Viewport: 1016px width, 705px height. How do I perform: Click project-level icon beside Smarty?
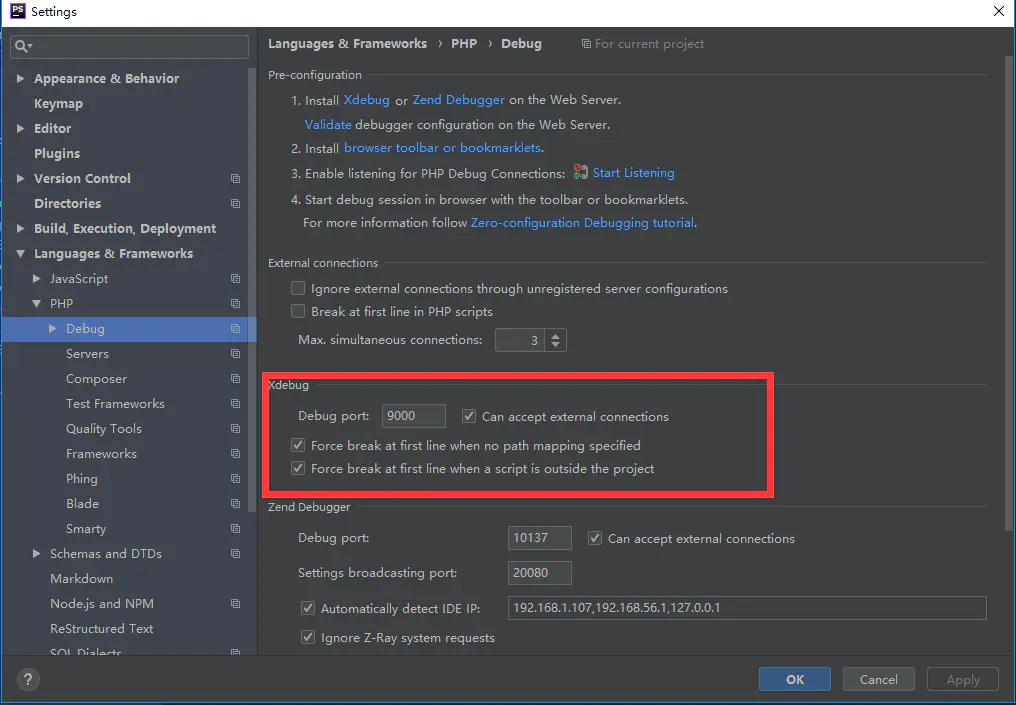(x=235, y=529)
